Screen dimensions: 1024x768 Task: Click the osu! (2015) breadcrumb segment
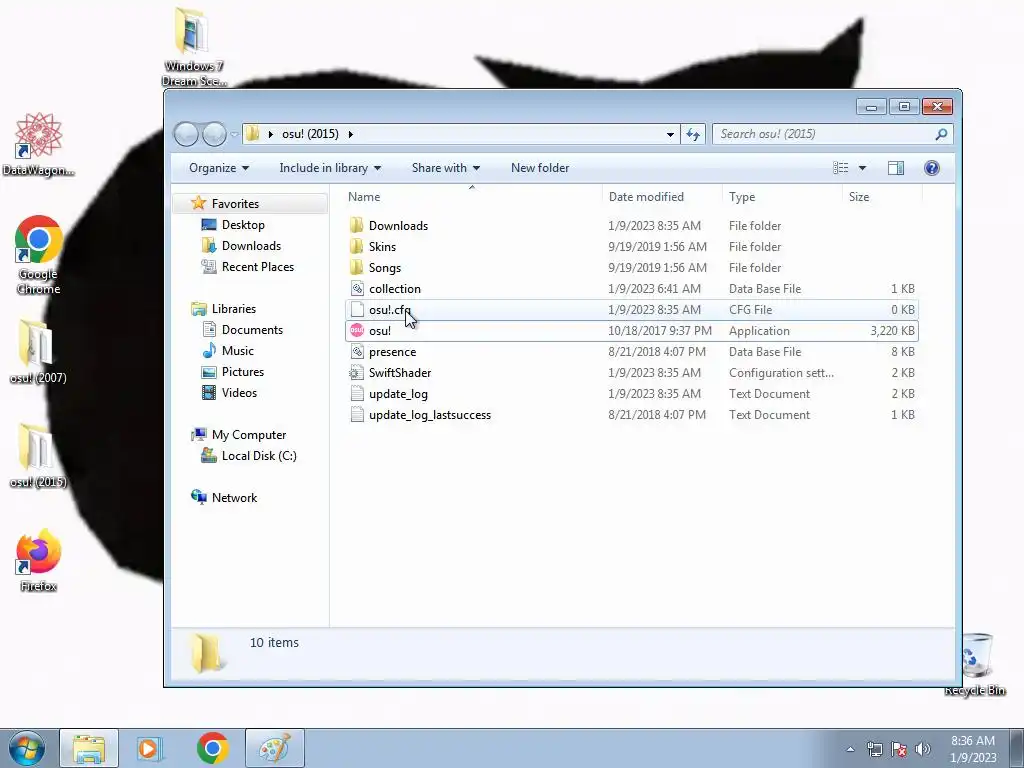coord(310,134)
